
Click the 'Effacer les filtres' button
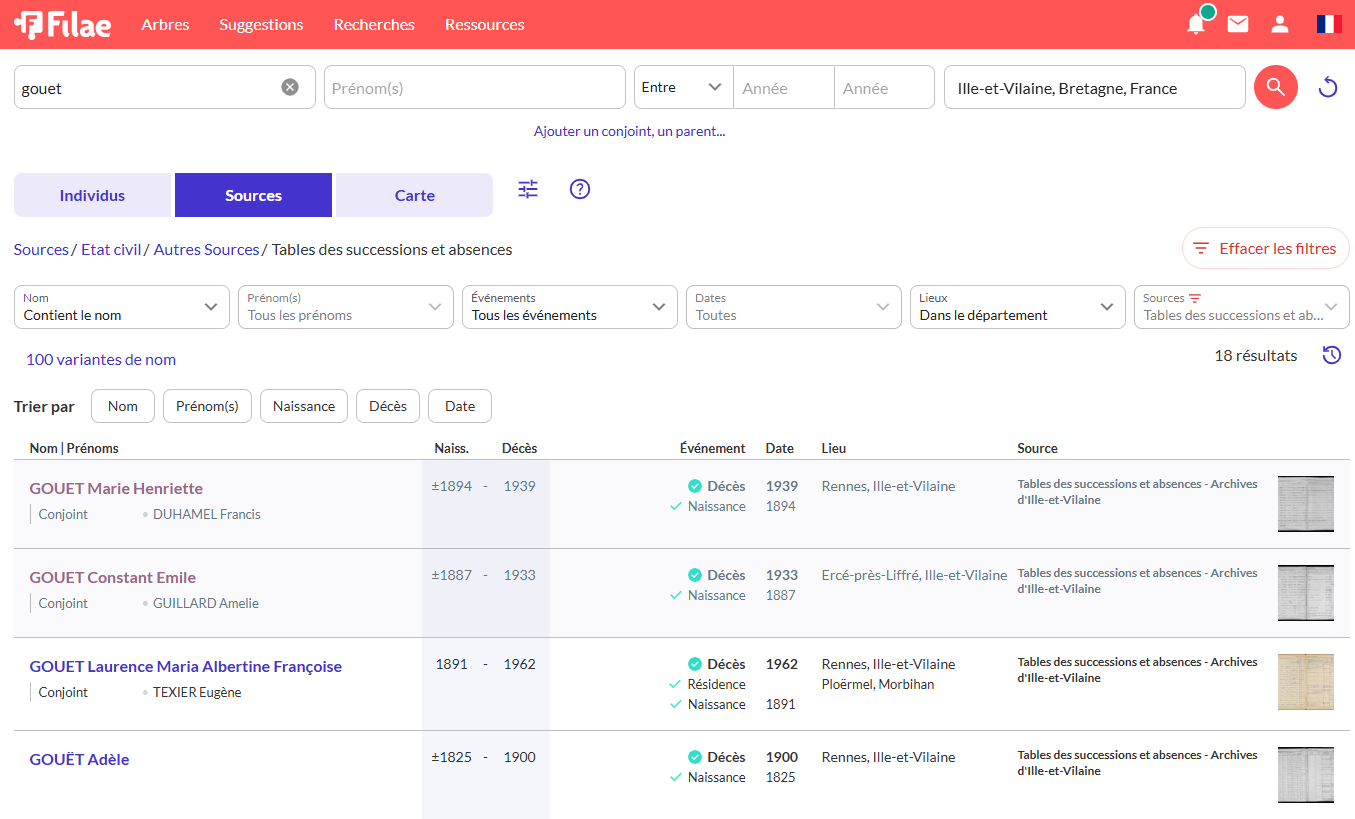1265,249
